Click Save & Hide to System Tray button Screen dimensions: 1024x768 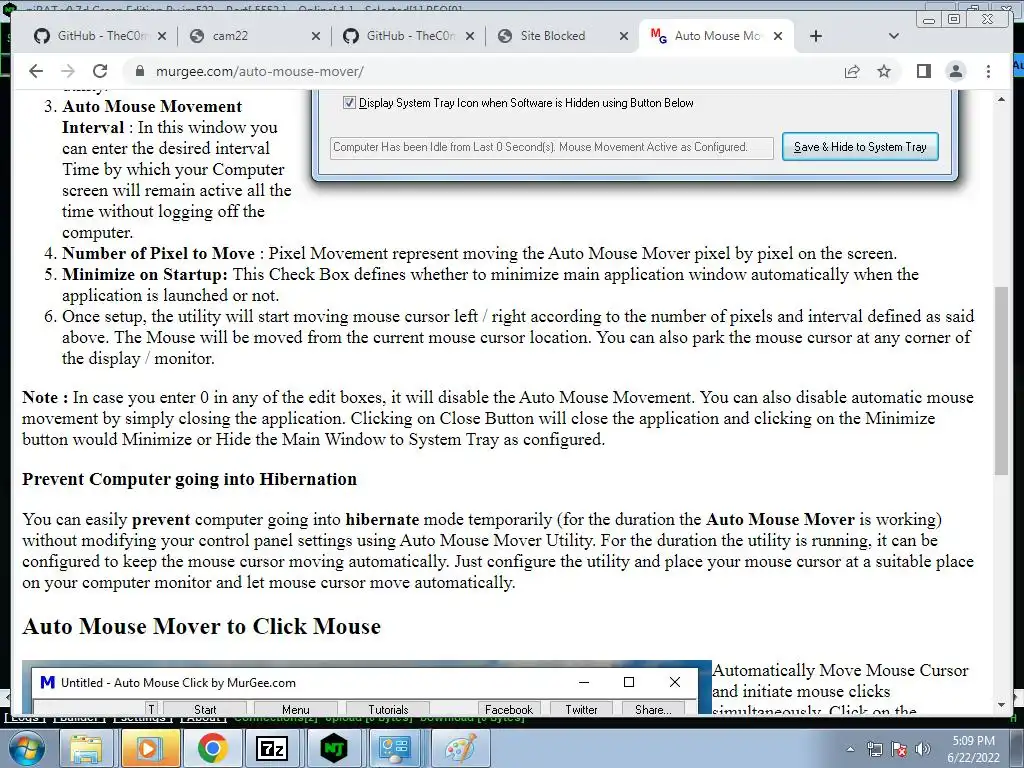[860, 147]
